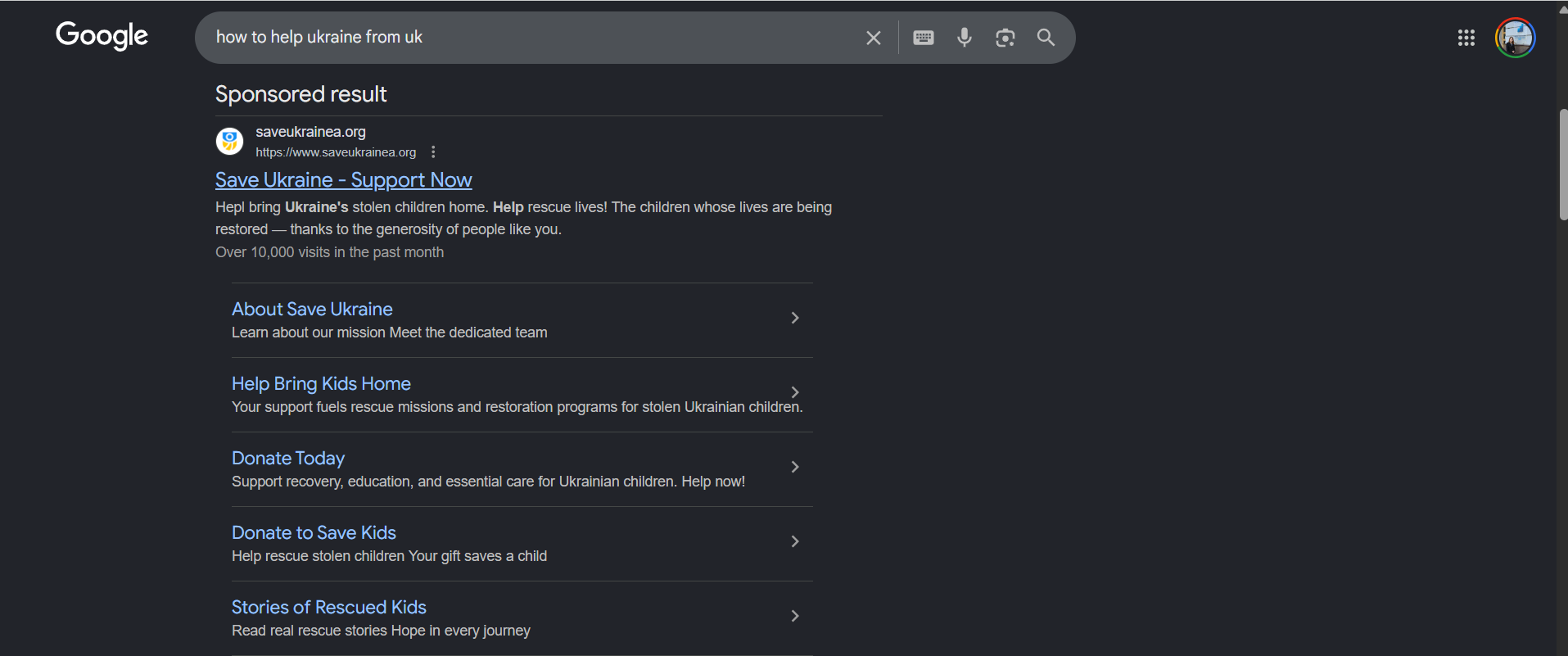Start voice search with microphone icon
The height and width of the screenshot is (656, 1568).
coord(965,38)
